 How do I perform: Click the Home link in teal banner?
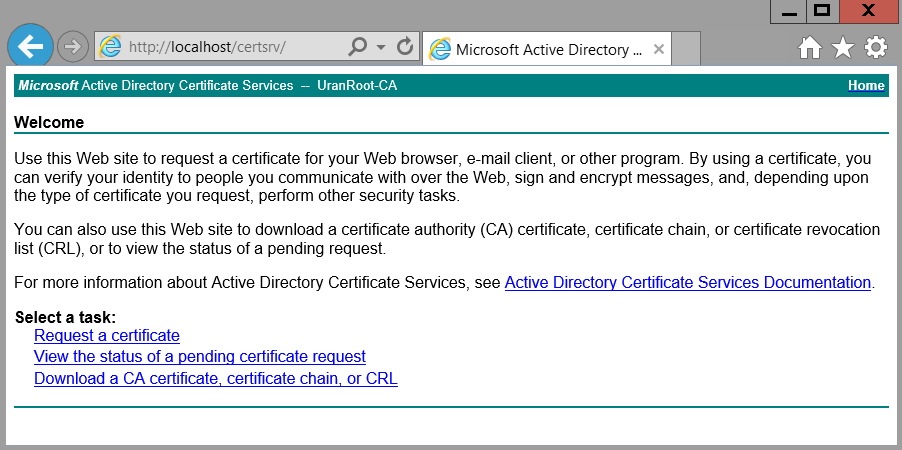coord(866,86)
